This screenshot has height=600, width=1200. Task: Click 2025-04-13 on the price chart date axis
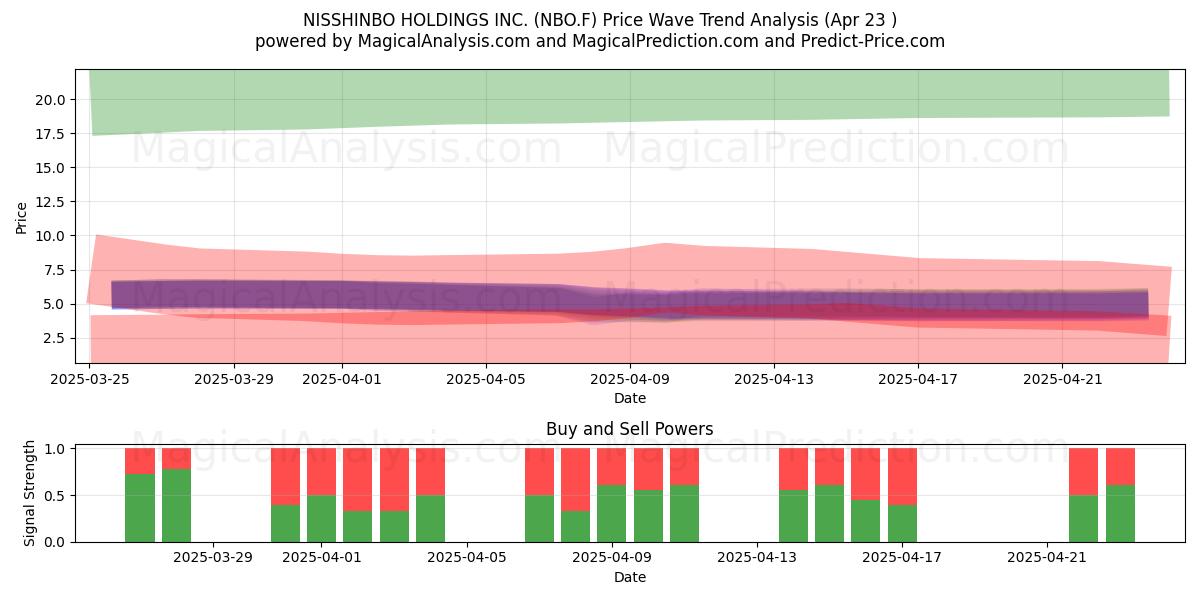click(774, 380)
